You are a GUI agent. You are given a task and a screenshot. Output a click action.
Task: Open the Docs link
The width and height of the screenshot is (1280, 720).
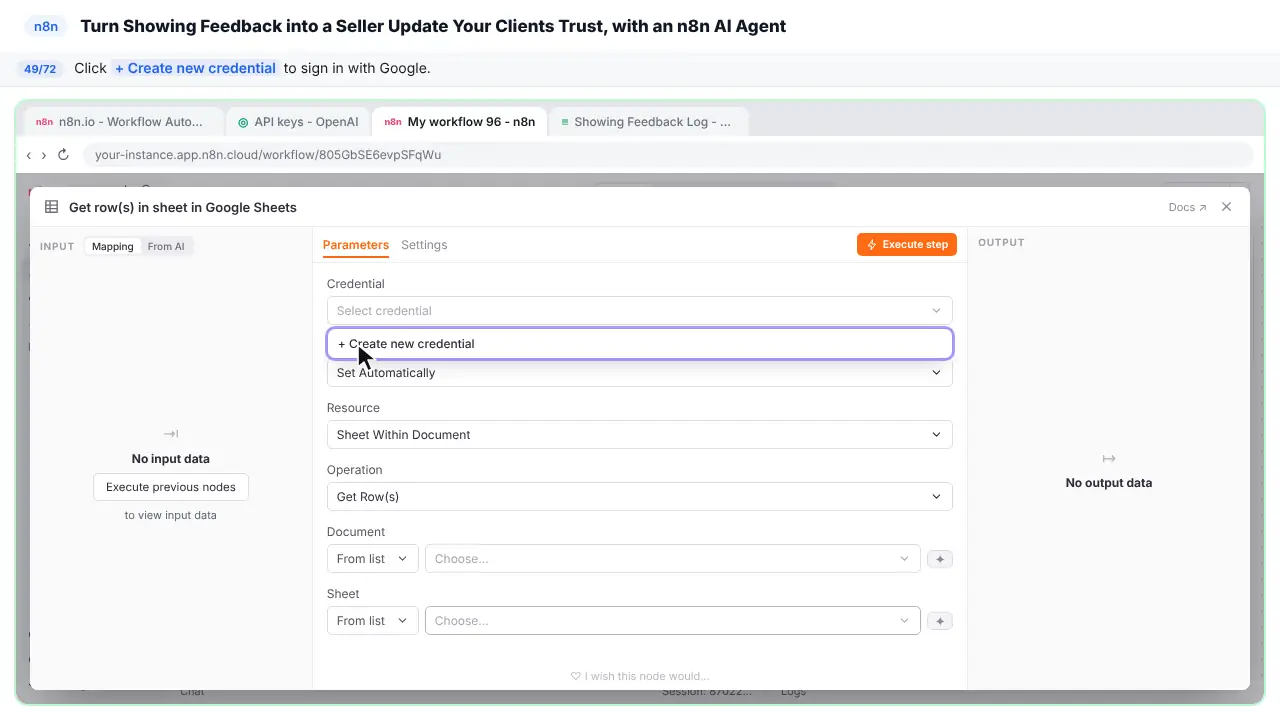(1187, 207)
